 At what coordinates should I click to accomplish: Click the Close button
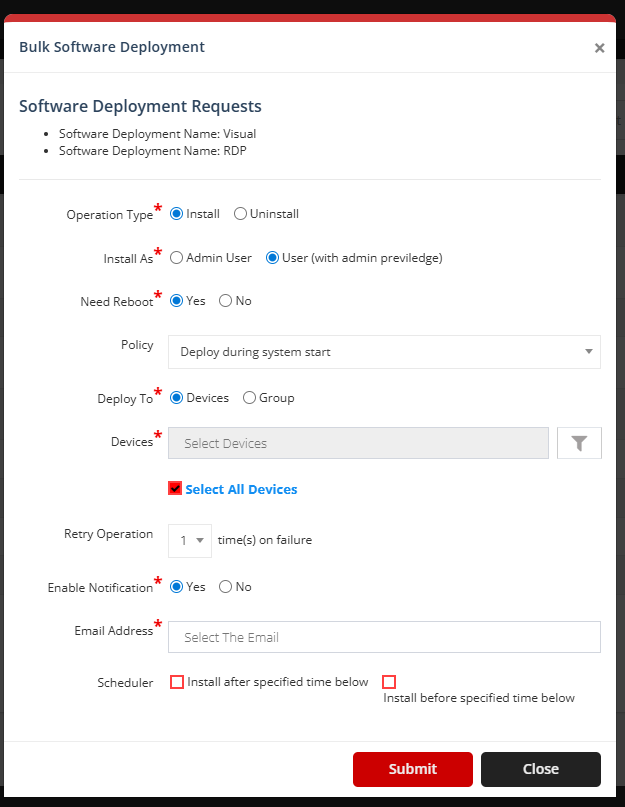pos(540,769)
